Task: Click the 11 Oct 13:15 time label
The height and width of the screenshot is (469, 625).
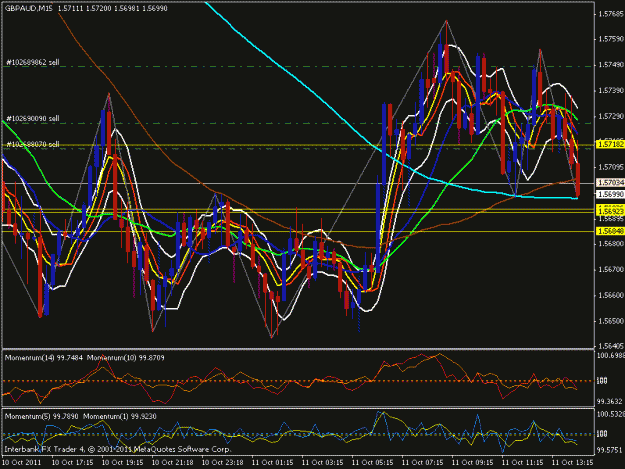Action: (572, 463)
